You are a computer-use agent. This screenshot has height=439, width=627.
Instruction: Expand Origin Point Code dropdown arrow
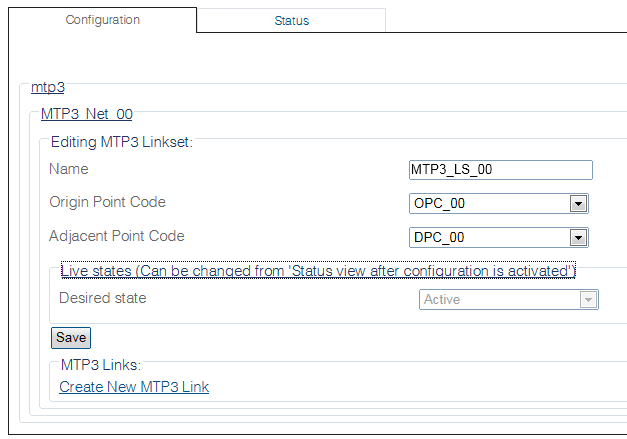[x=577, y=204]
